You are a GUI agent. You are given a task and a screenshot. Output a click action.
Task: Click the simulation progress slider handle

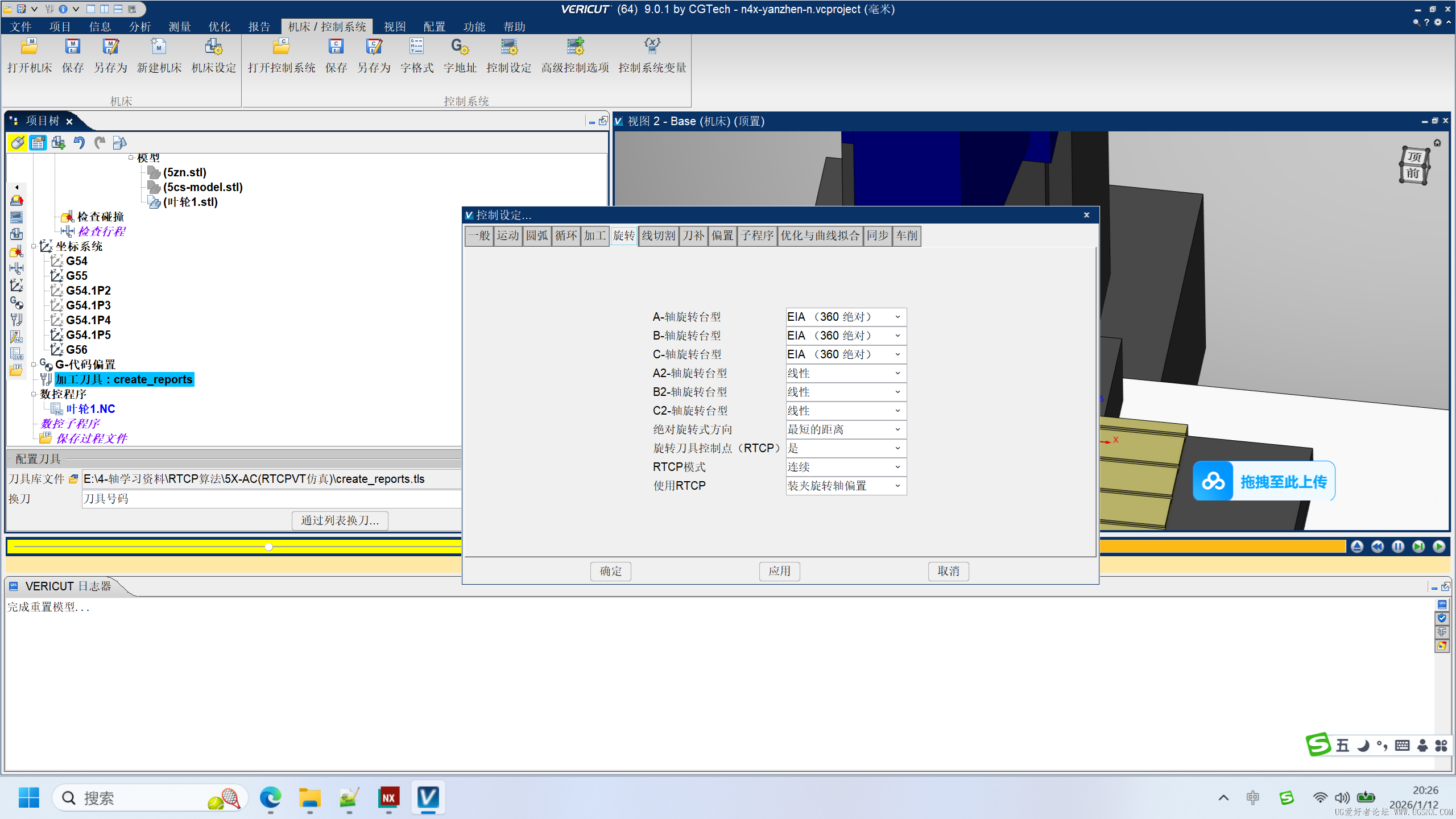268,547
